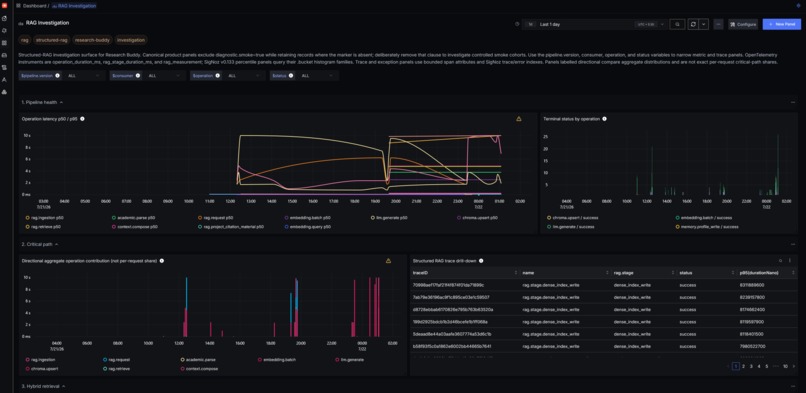Click the top-right corner icon above New Panel
This screenshot has height=393, width=806.
pyautogui.click(x=798, y=6)
